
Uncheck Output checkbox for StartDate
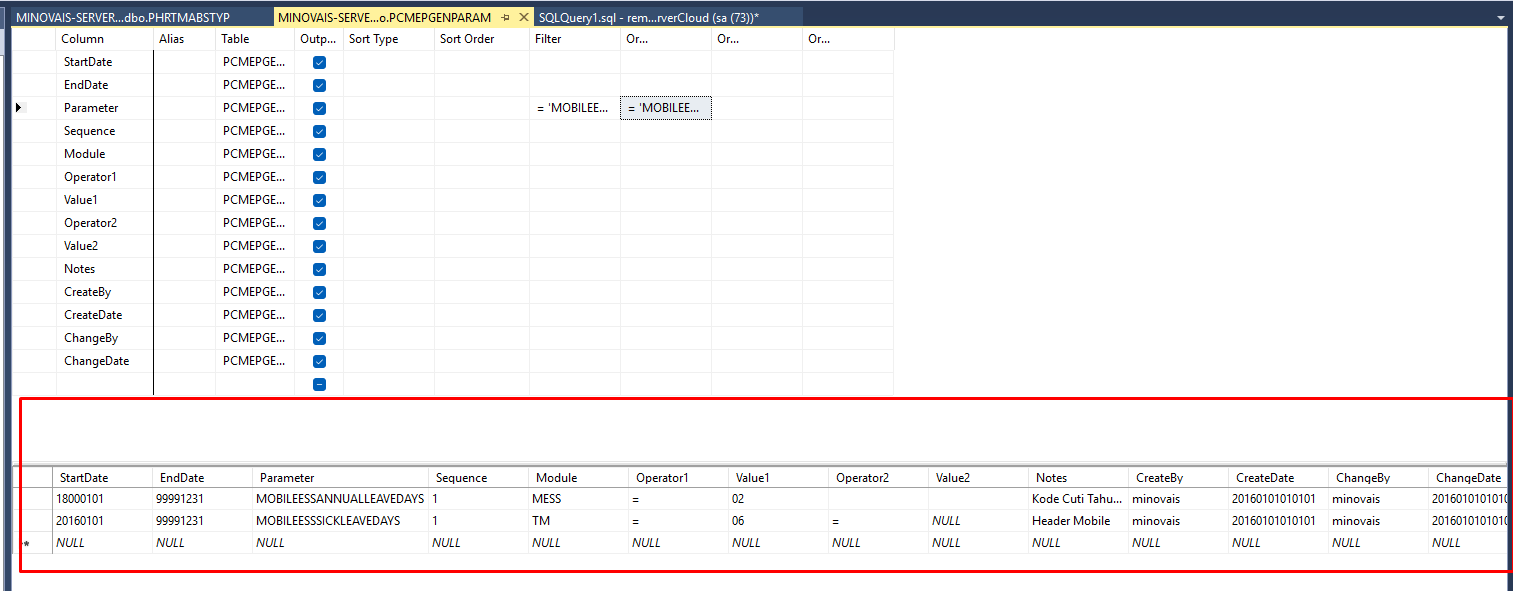pyautogui.click(x=319, y=62)
